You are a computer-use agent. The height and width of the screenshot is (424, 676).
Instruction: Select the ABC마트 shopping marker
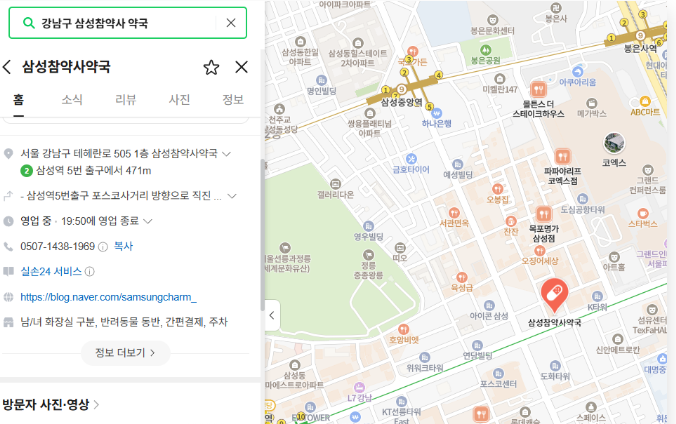[x=645, y=101]
